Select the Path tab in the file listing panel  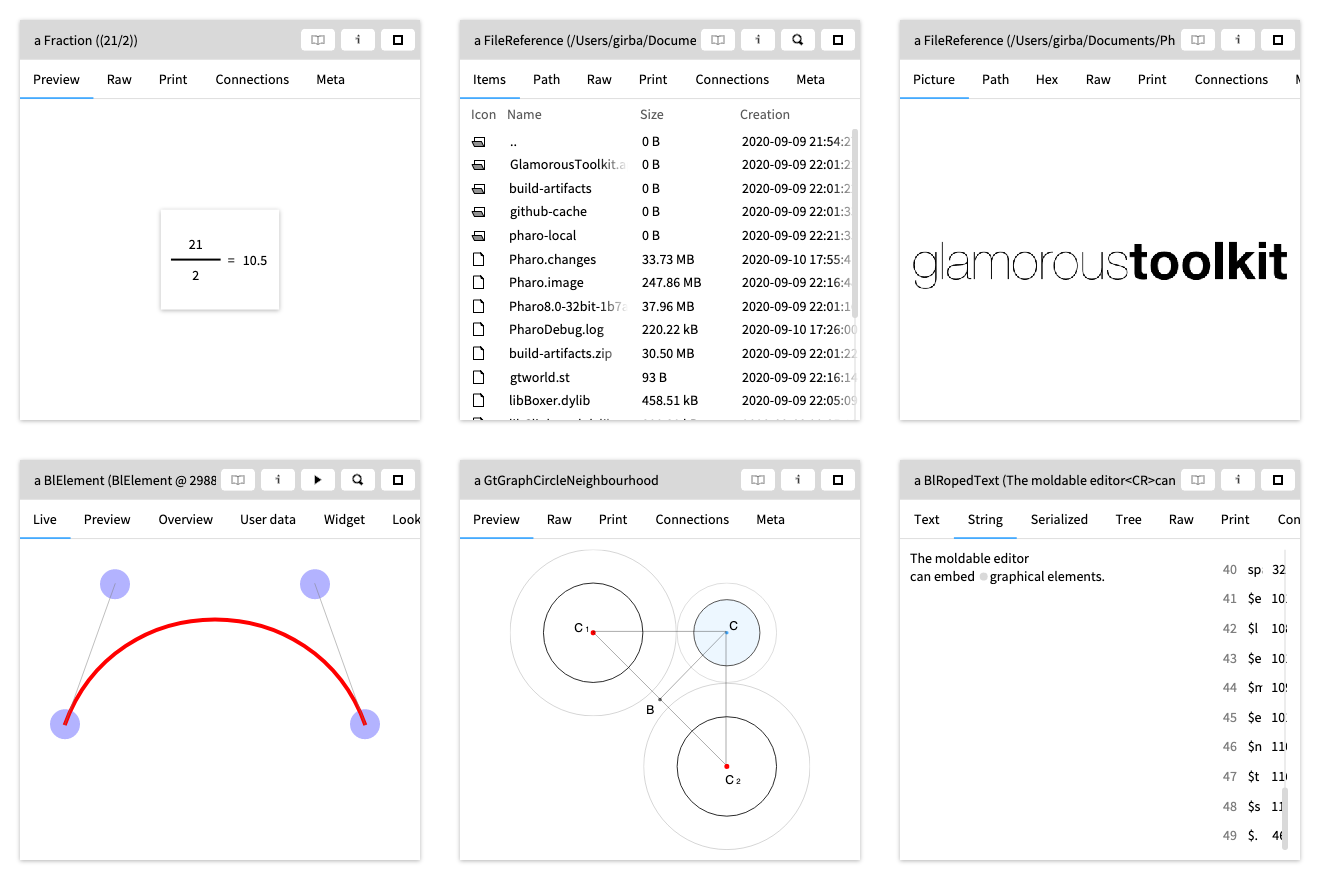click(546, 79)
